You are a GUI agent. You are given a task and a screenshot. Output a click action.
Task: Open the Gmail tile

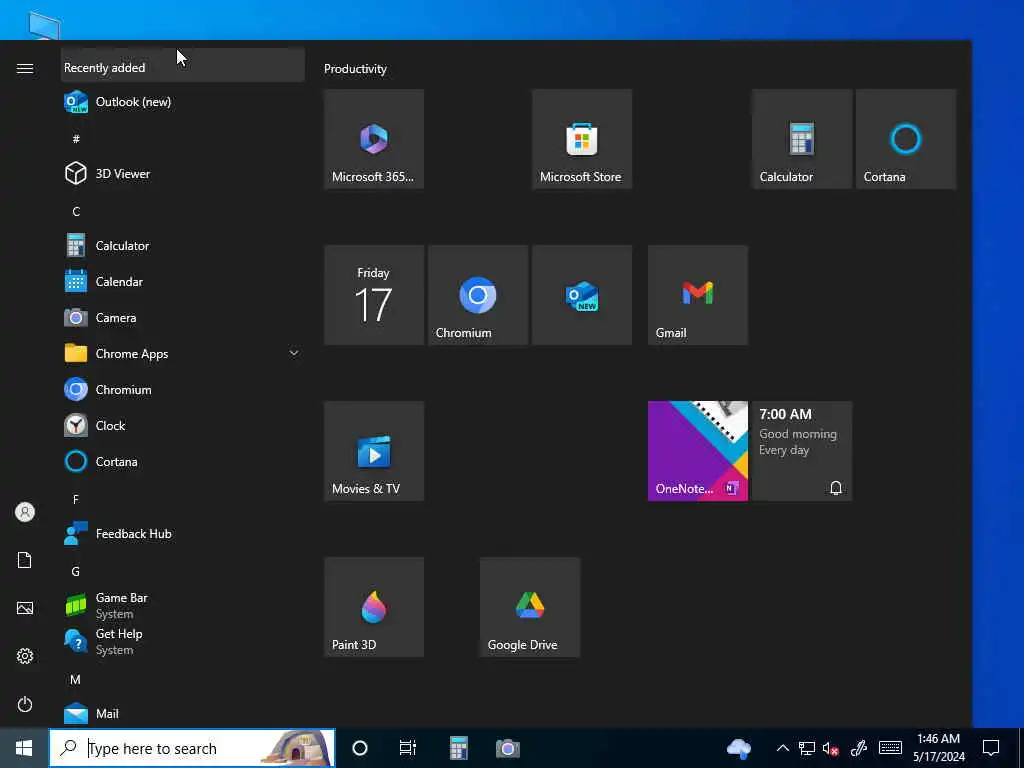pyautogui.click(x=697, y=295)
